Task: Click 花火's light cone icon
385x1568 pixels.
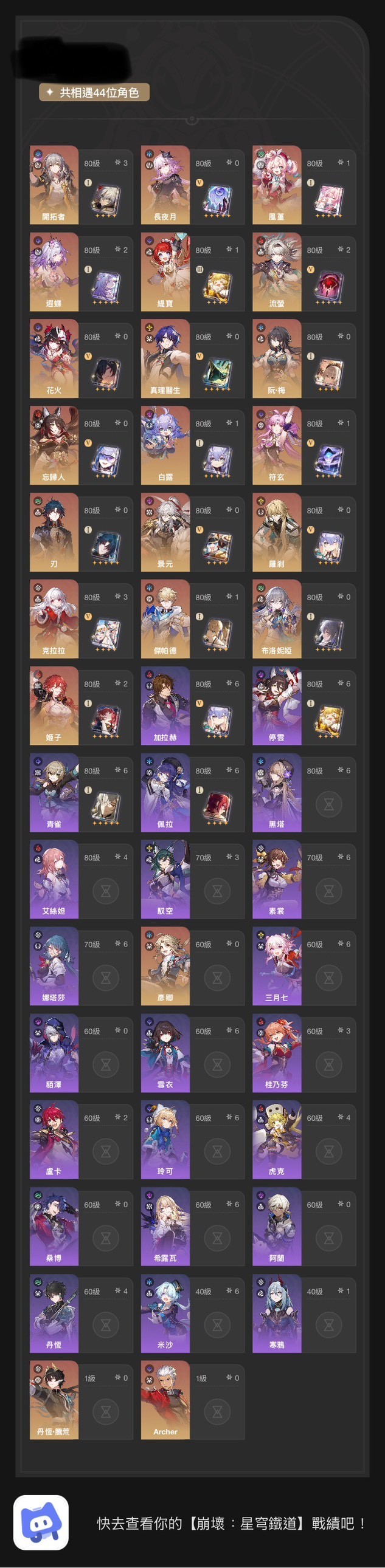Action: (105, 373)
